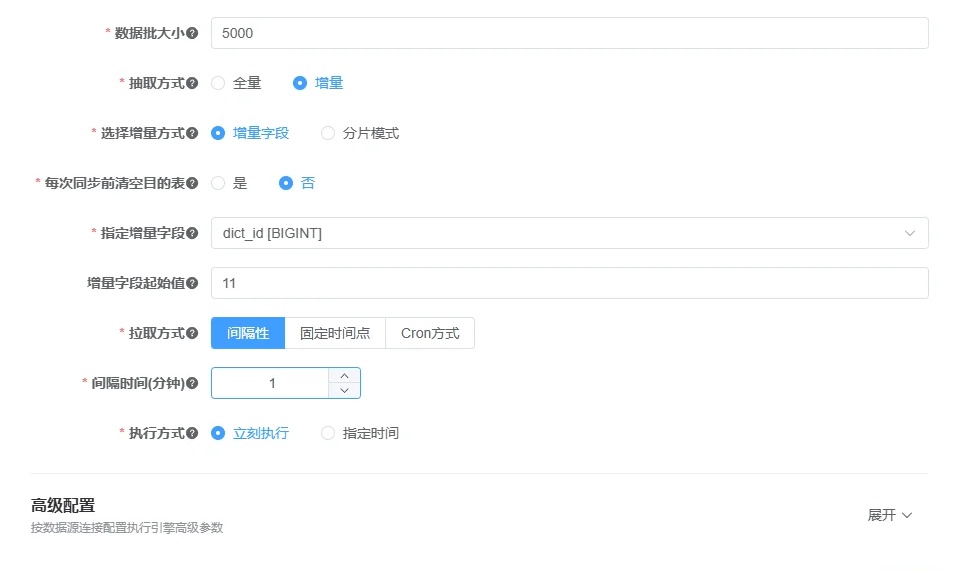Viewport: 960px width, 571px height.
Task: Select the 全量 extraction radio button
Action: point(218,83)
